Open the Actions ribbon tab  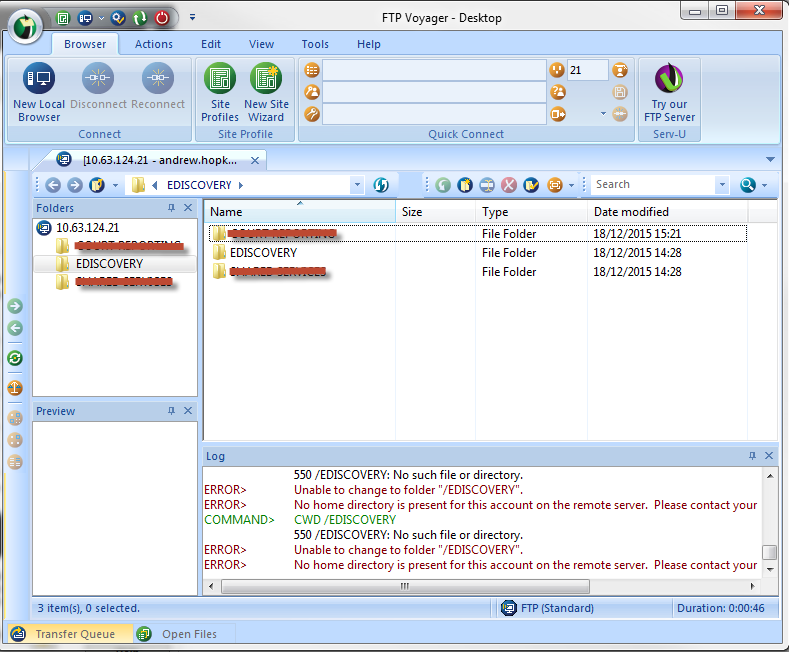[153, 44]
